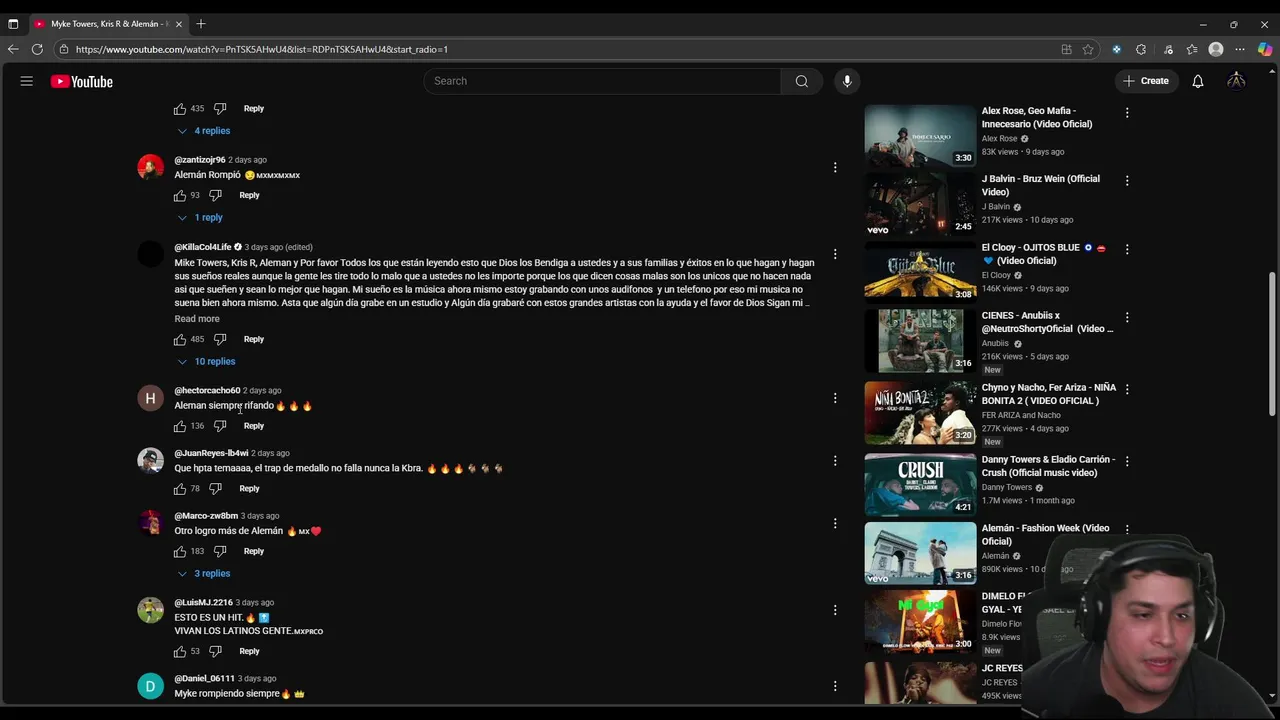Reload the page with browser refresh button
1280x720 pixels.
(x=37, y=49)
